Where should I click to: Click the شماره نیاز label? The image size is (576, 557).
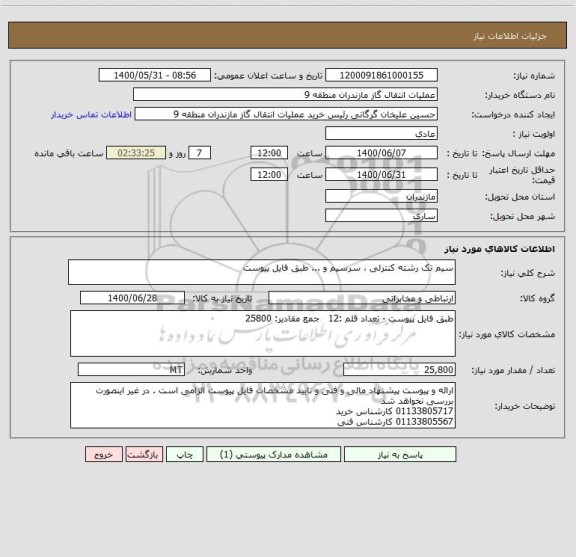click(534, 76)
